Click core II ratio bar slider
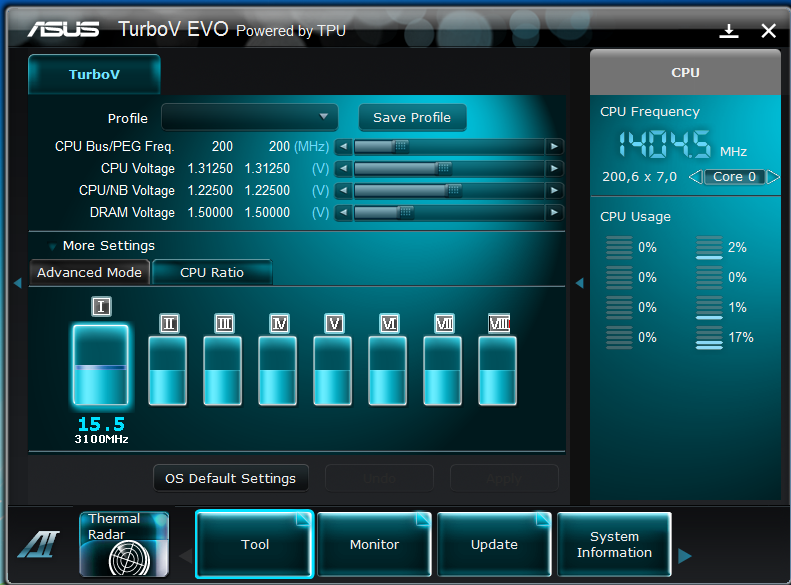The height and width of the screenshot is (585, 791). point(167,371)
